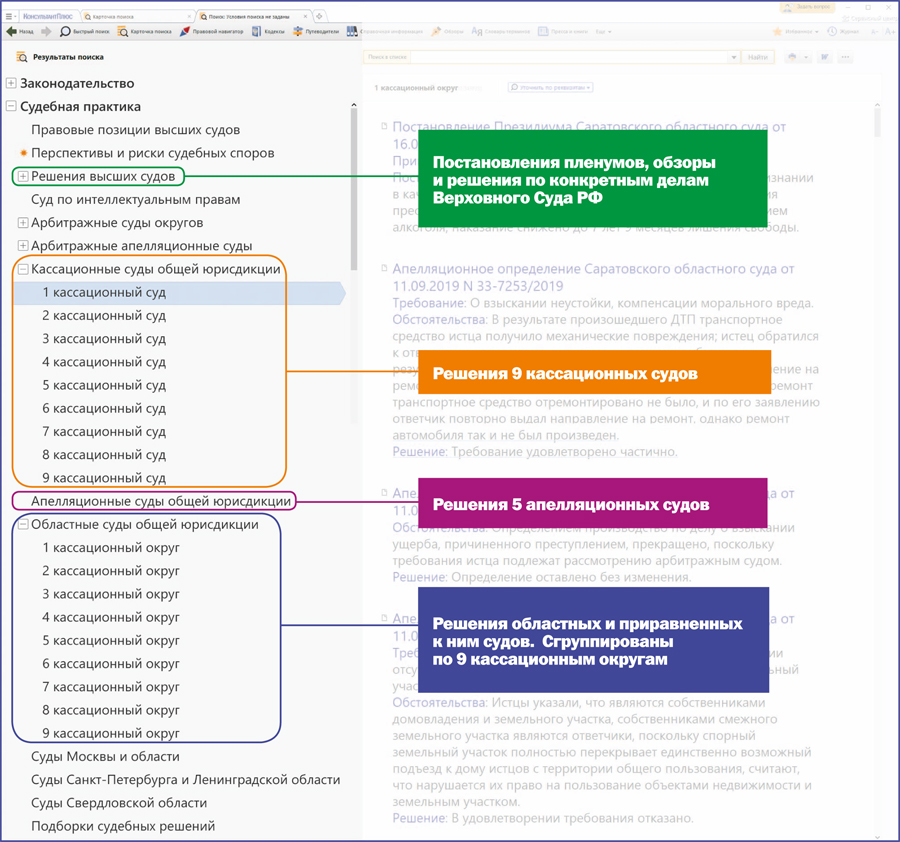Open Кодексы toolbar icon
900x842 pixels.
268,32
